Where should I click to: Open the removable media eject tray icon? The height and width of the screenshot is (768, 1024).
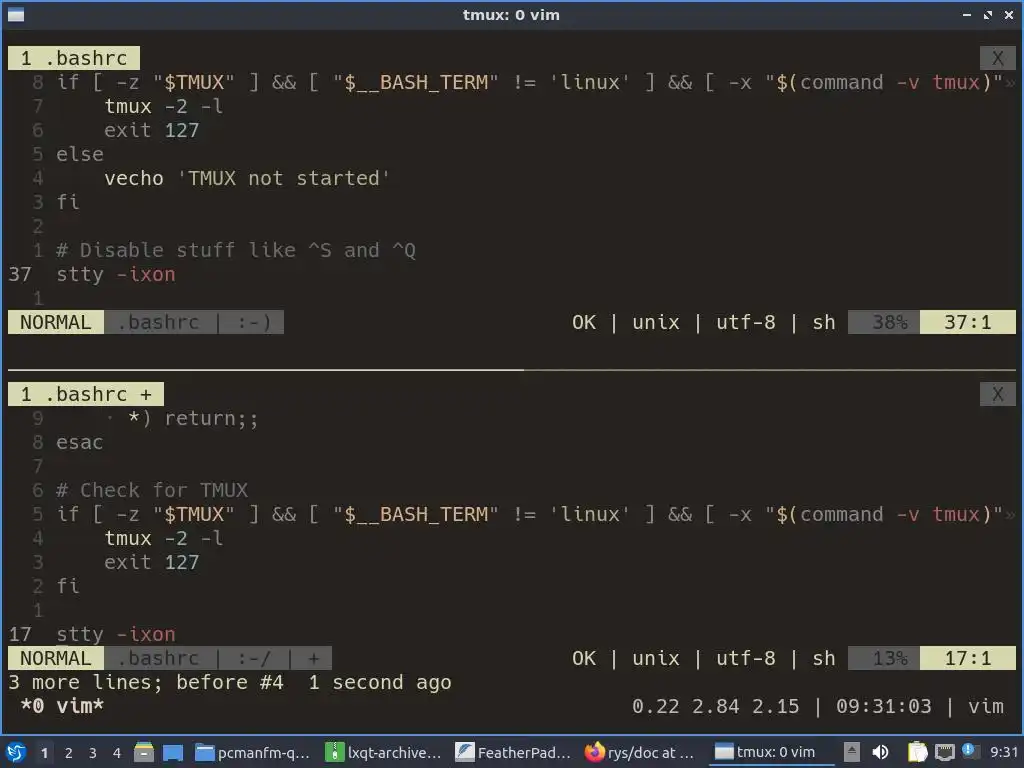coord(851,752)
